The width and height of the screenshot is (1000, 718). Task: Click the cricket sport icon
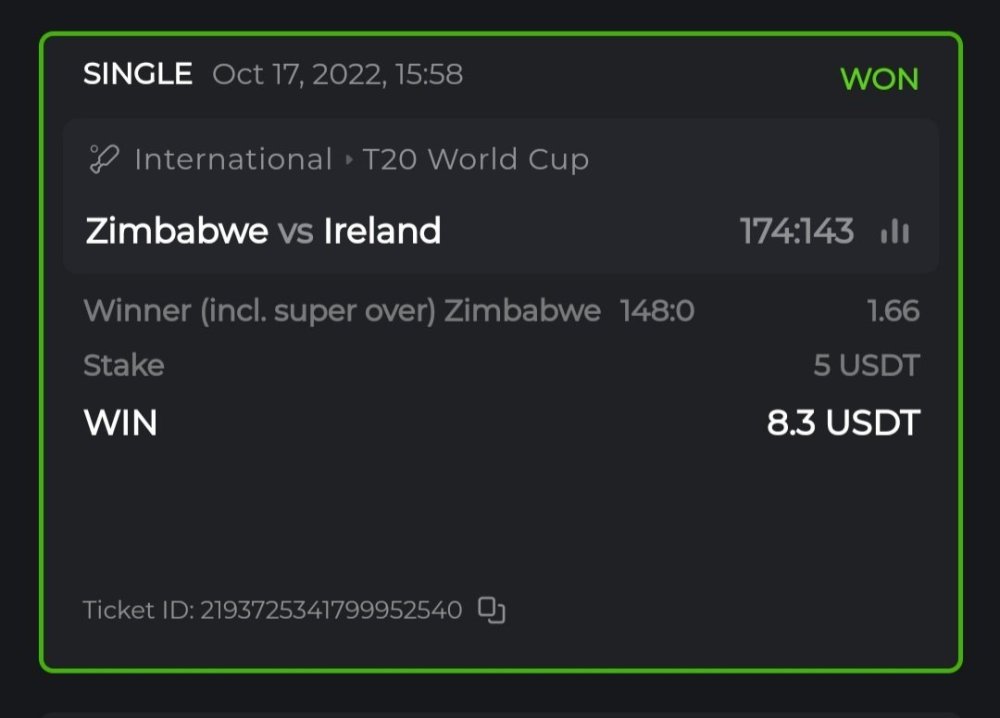pyautogui.click(x=104, y=159)
